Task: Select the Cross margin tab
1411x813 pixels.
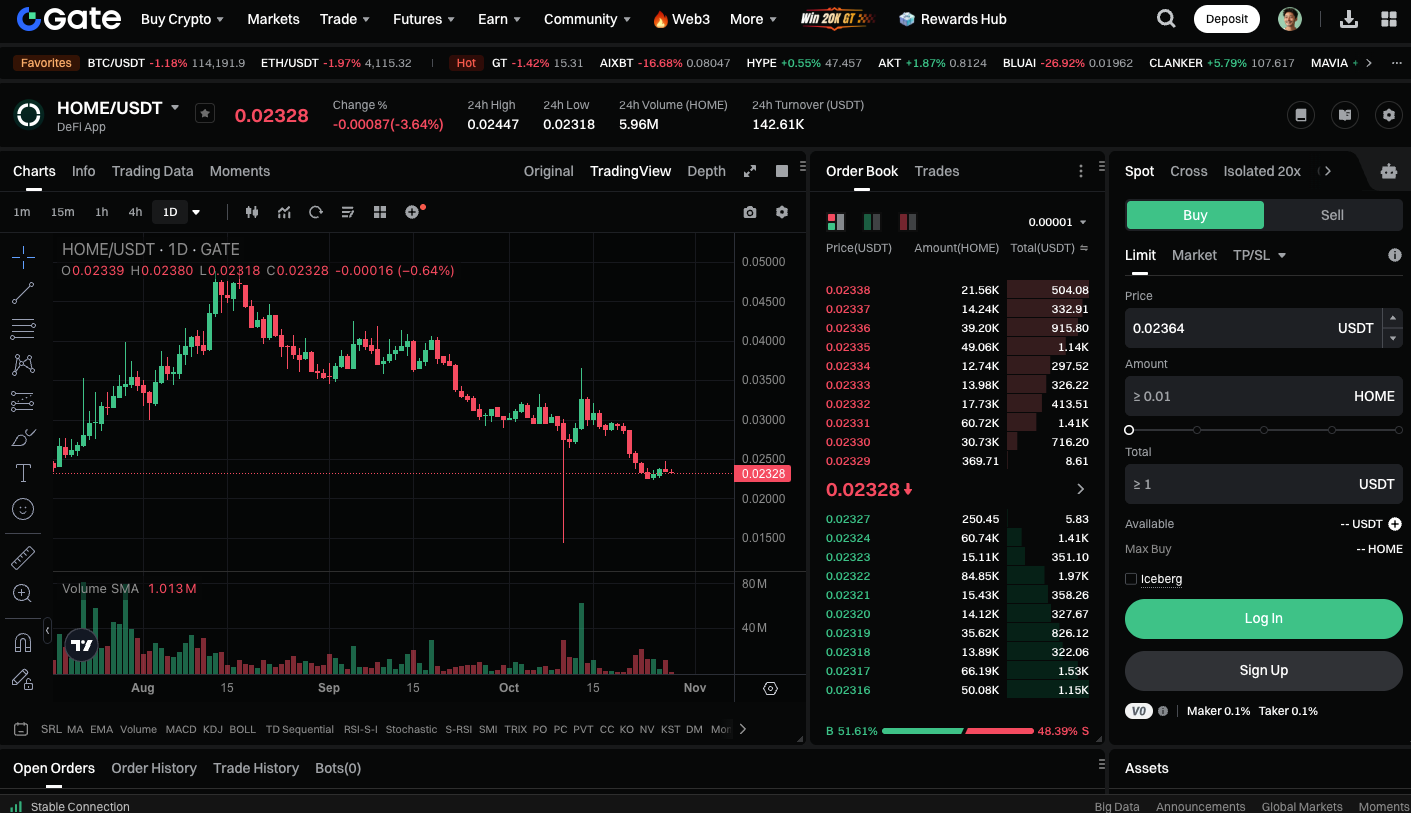Action: point(1189,171)
